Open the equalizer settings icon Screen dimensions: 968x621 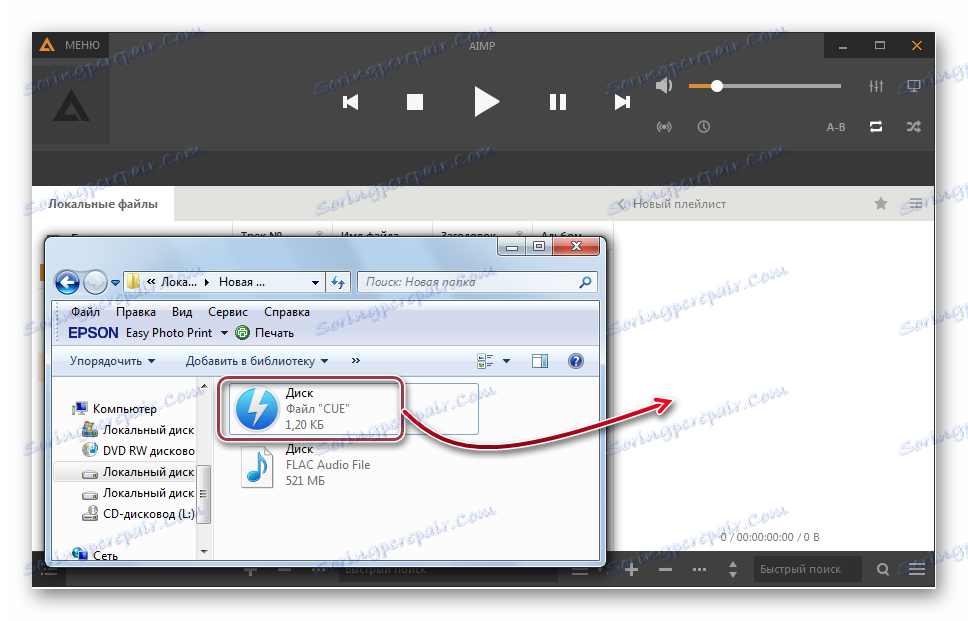pyautogui.click(x=876, y=86)
